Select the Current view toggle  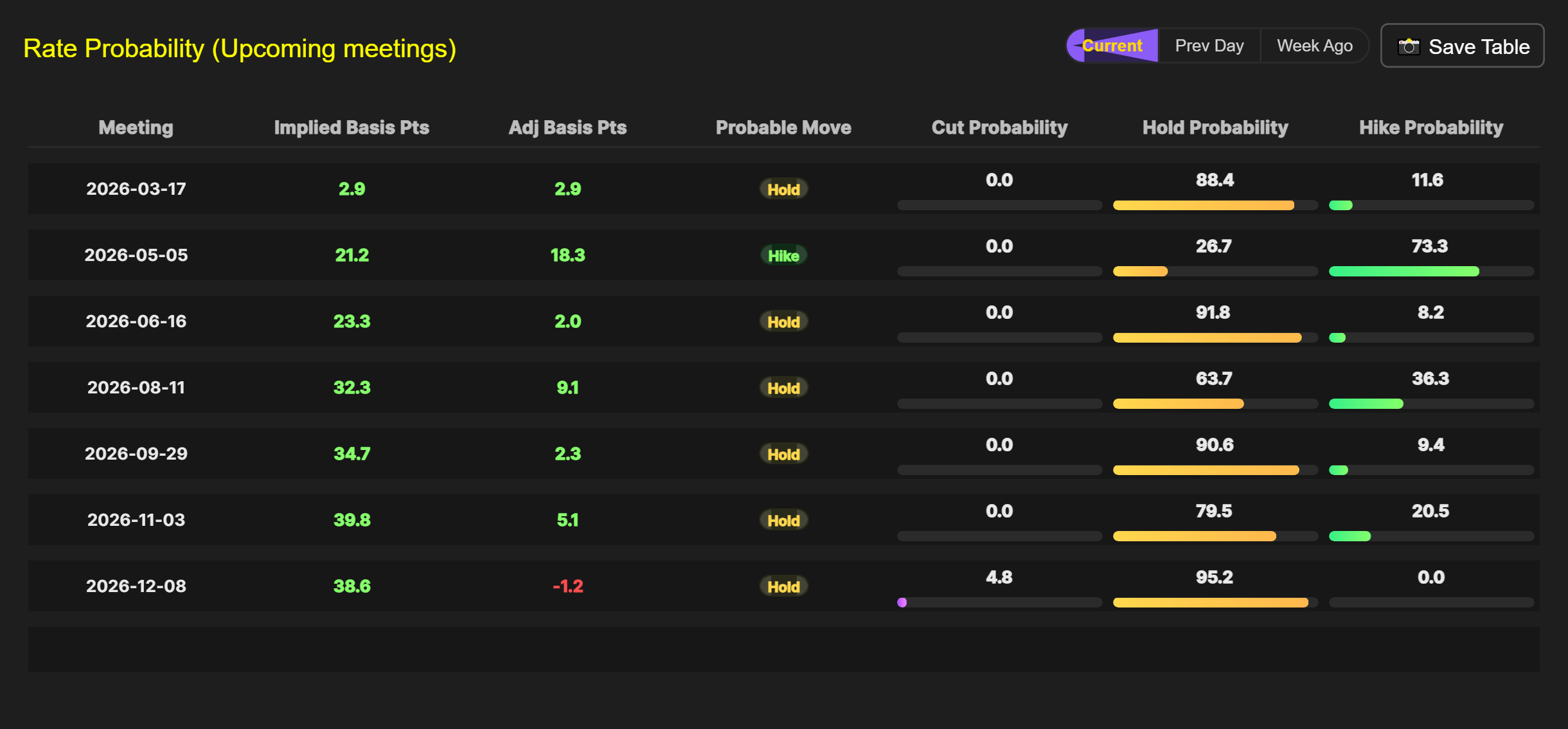click(x=1112, y=46)
